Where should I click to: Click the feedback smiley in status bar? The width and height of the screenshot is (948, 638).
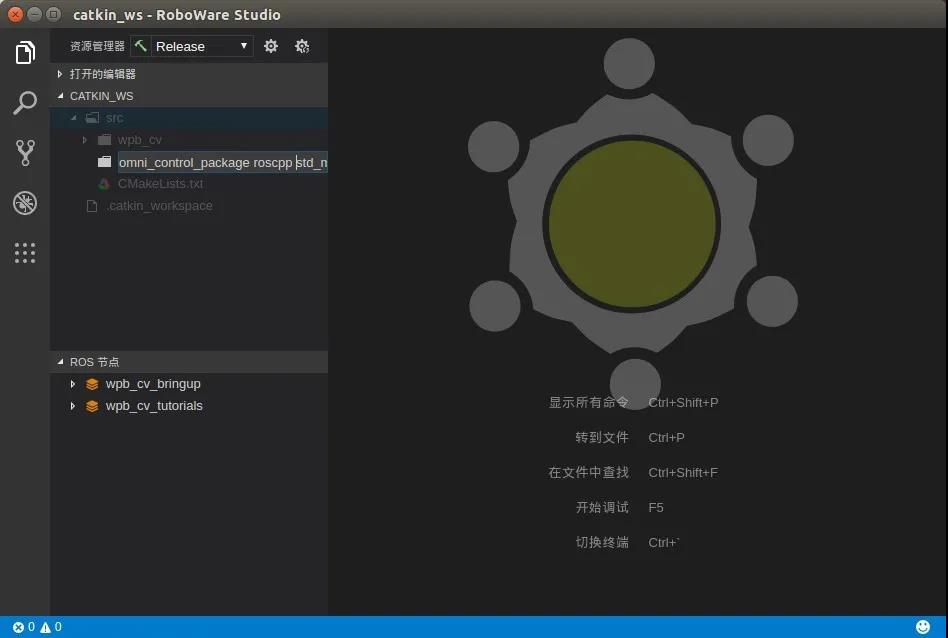coord(923,627)
